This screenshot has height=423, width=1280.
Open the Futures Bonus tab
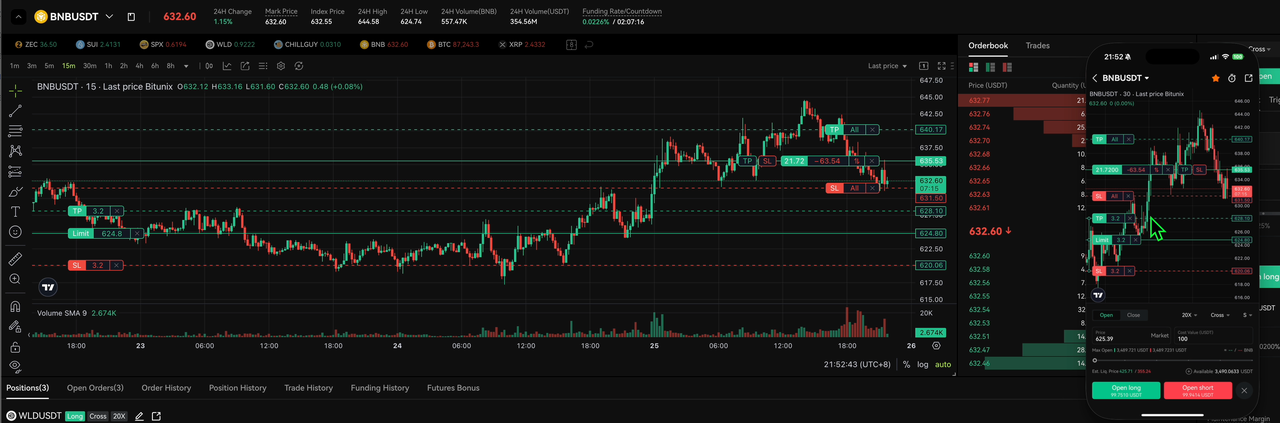pyautogui.click(x=453, y=388)
